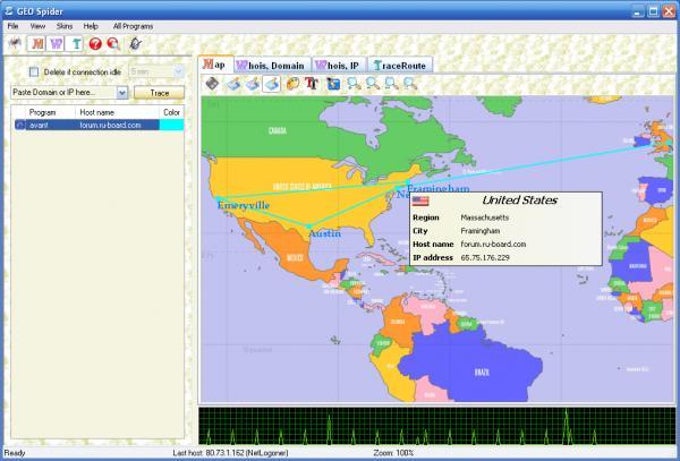Click the pen nib toolbar icon
Screen dimensions: 680x461
135,43
